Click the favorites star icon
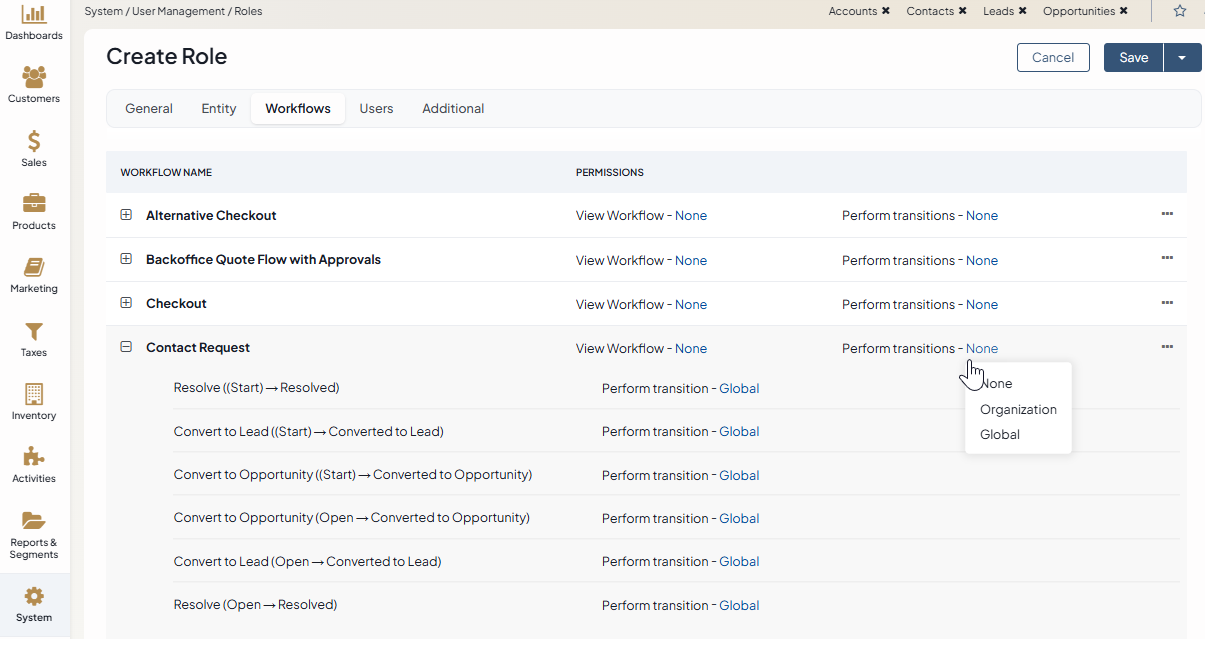 1180,11
